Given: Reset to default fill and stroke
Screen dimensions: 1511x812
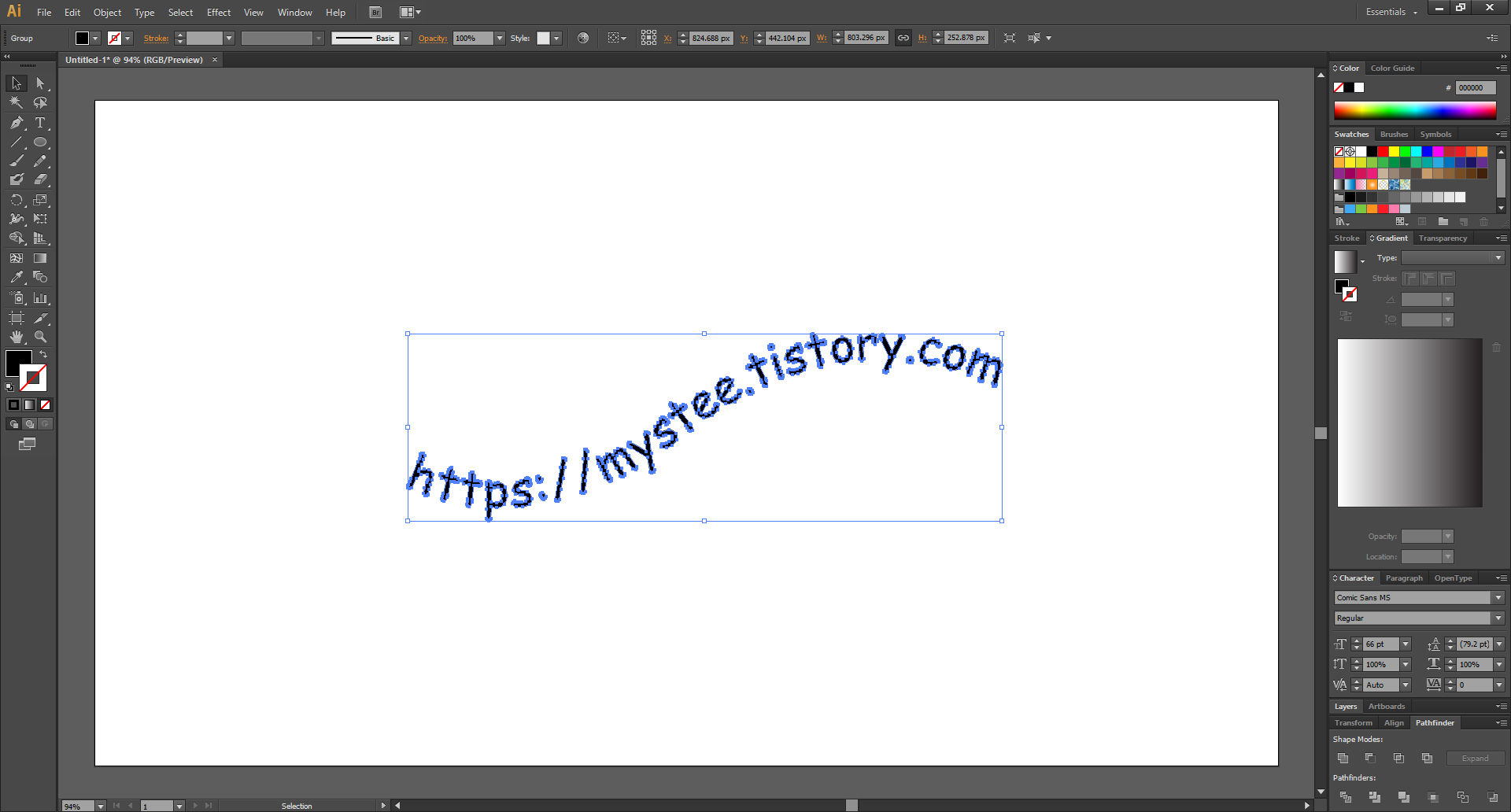Looking at the screenshot, I should (9, 387).
